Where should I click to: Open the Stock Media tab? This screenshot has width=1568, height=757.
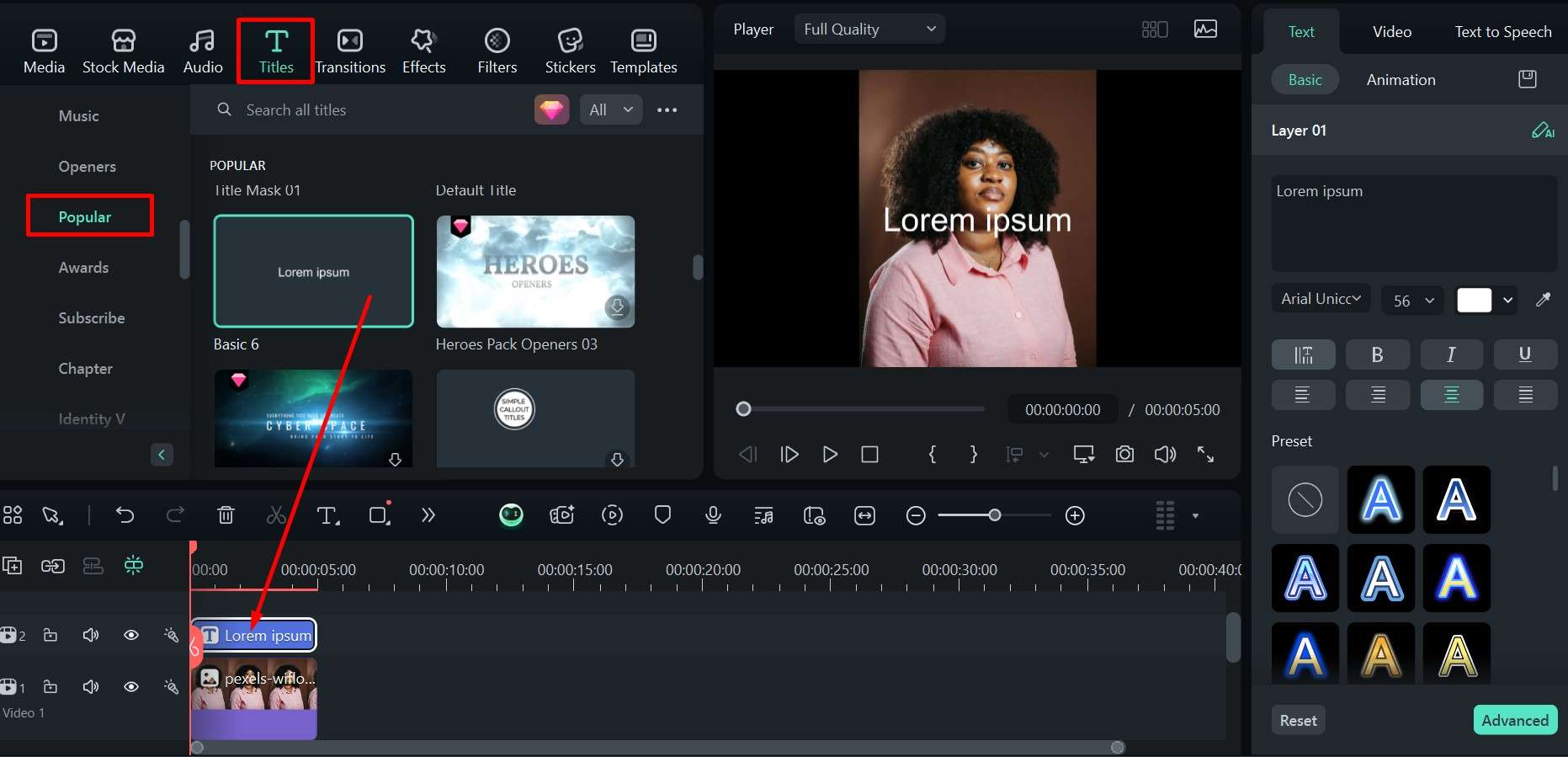coord(123,51)
